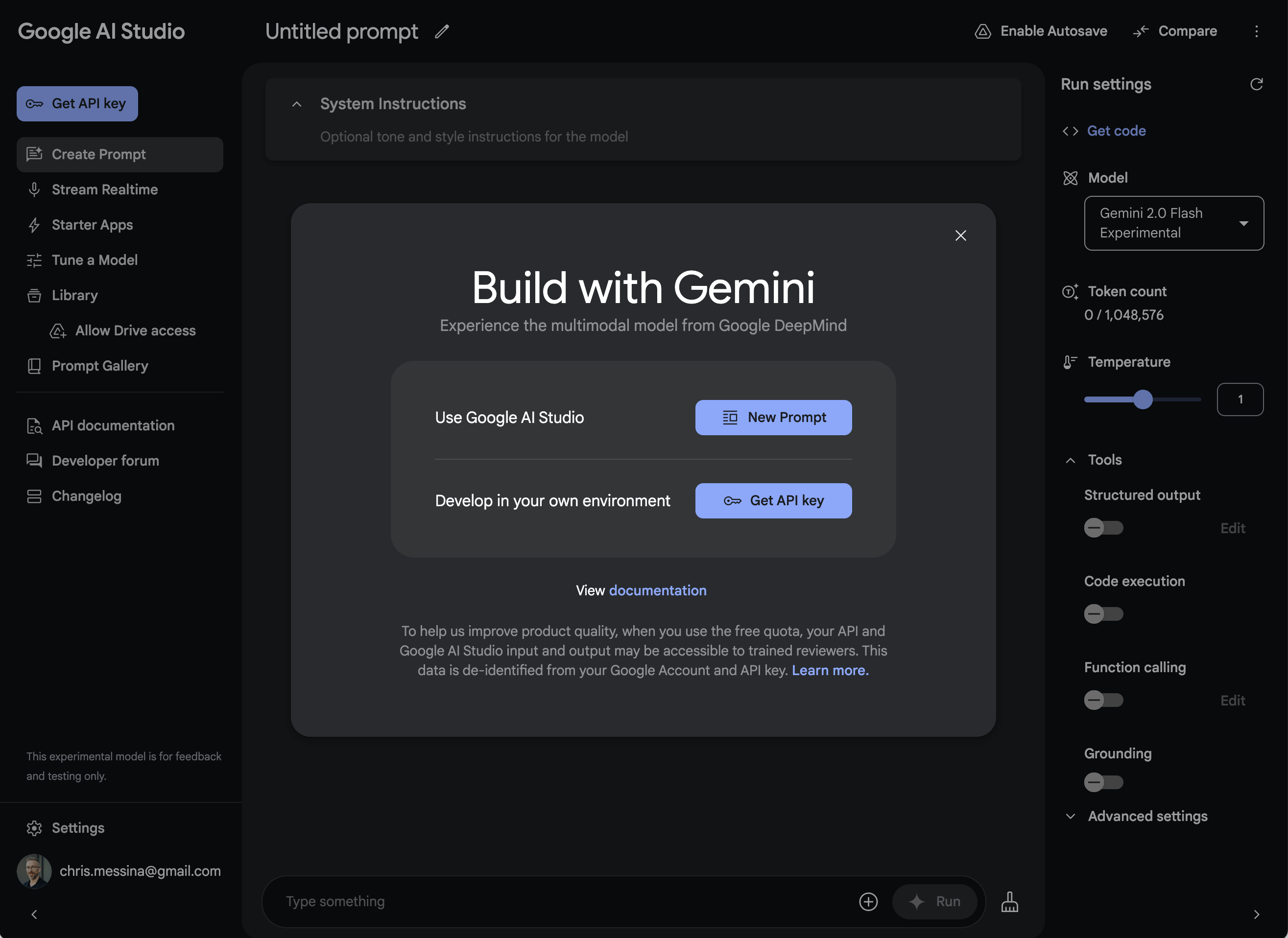The image size is (1288, 938).
Task: Enable the Code execution toggle
Action: pyautogui.click(x=1103, y=614)
